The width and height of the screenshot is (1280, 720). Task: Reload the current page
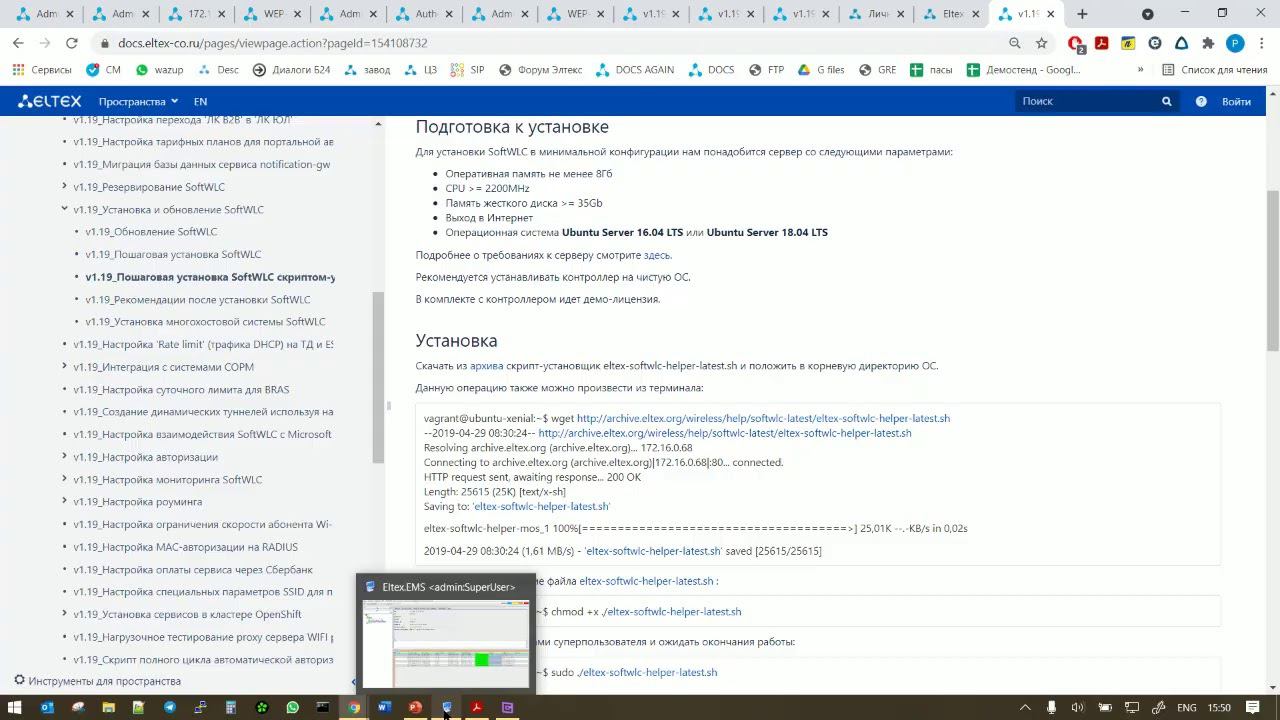[72, 43]
